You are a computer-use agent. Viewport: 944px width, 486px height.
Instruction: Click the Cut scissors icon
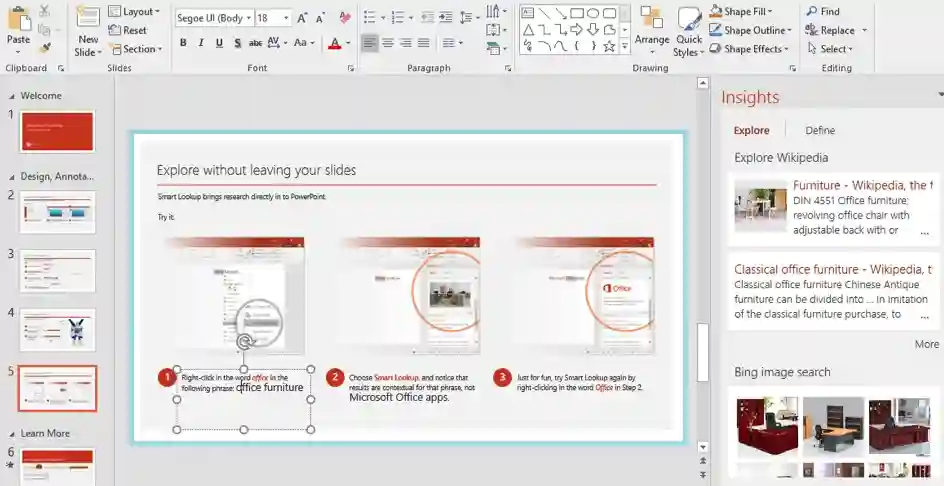45,11
